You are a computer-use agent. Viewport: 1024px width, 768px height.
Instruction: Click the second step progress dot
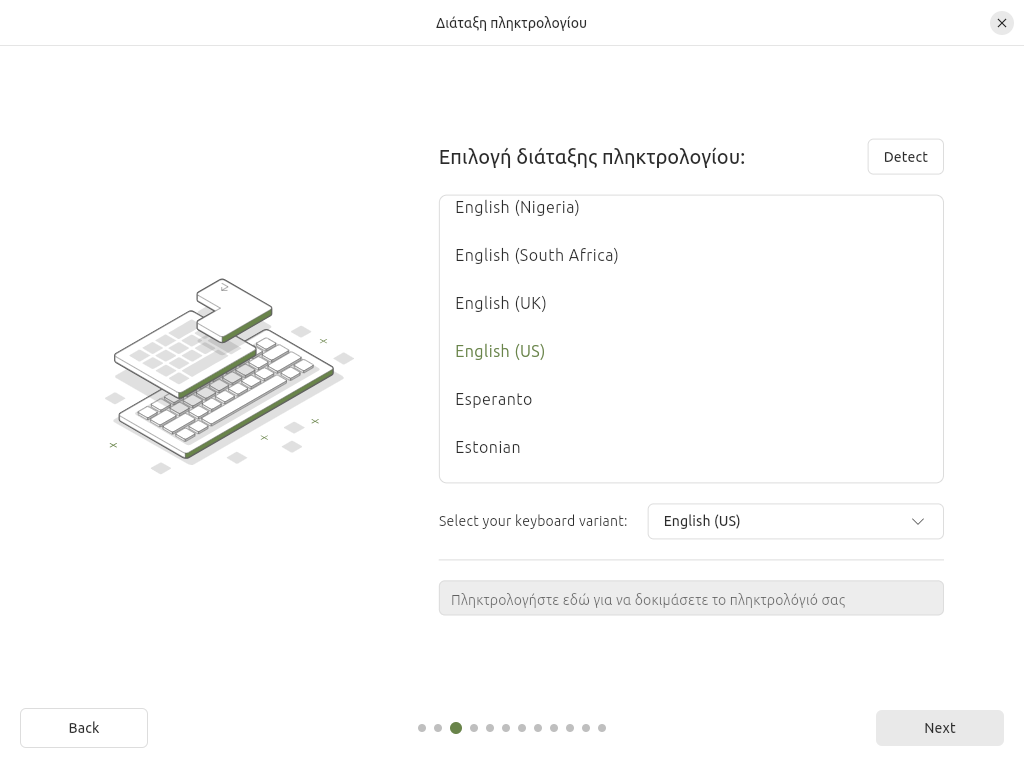click(438, 728)
